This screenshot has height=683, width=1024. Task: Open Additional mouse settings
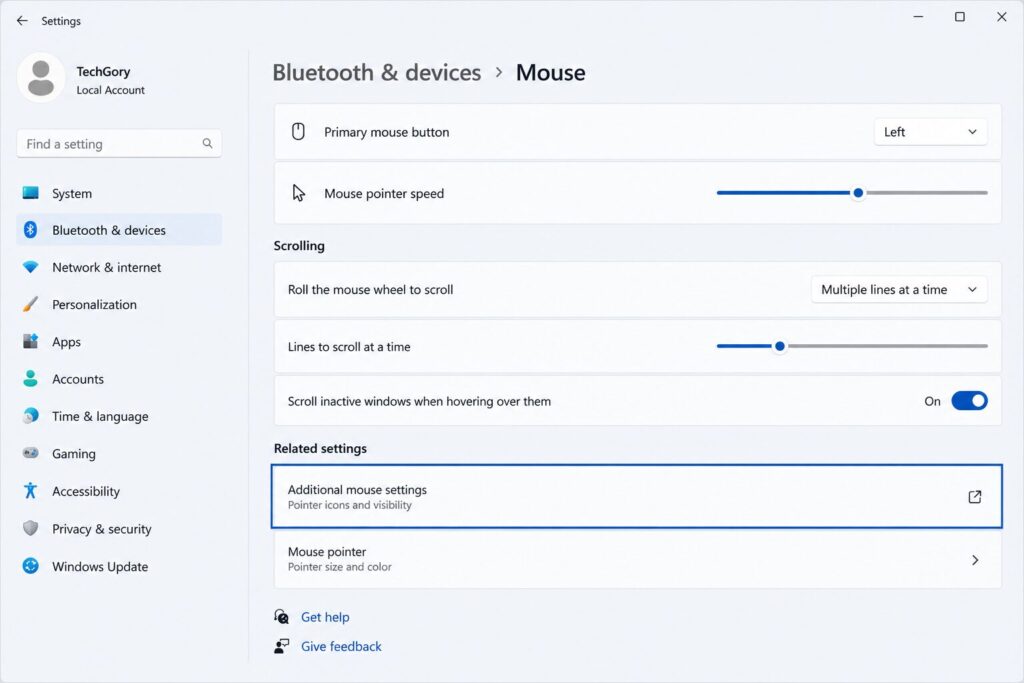click(637, 496)
